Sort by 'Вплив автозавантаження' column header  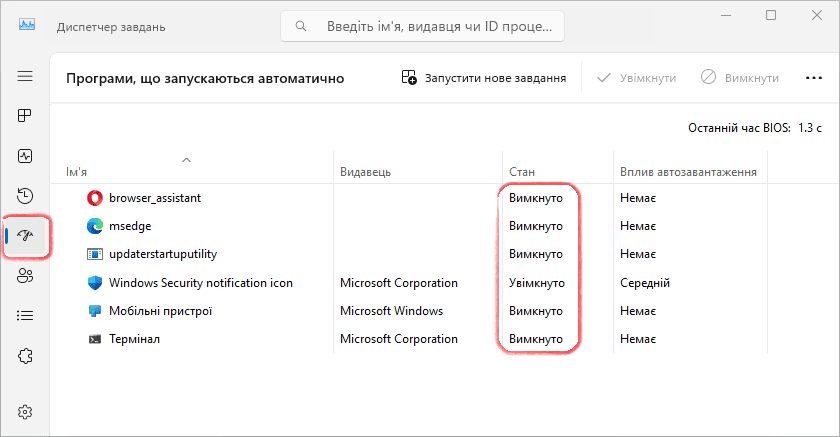tap(687, 171)
